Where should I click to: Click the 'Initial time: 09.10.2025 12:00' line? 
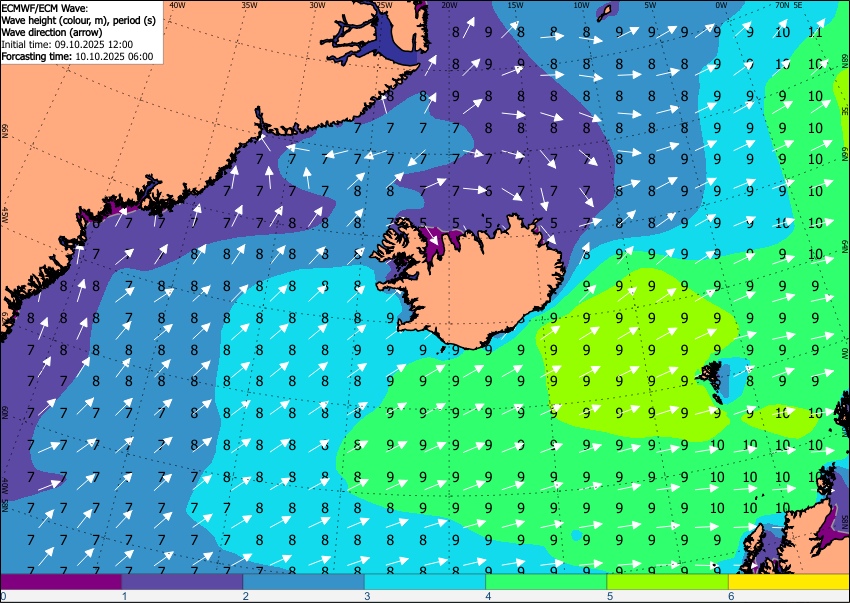pyautogui.click(x=67, y=44)
